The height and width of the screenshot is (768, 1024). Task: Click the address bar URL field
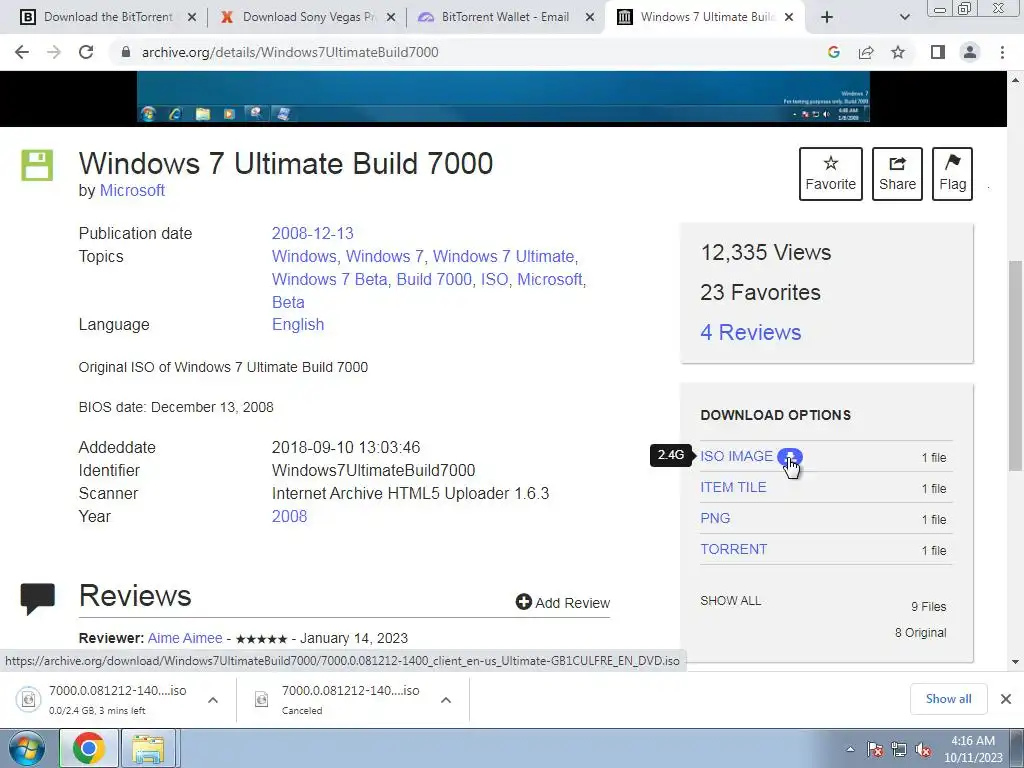[x=470, y=52]
